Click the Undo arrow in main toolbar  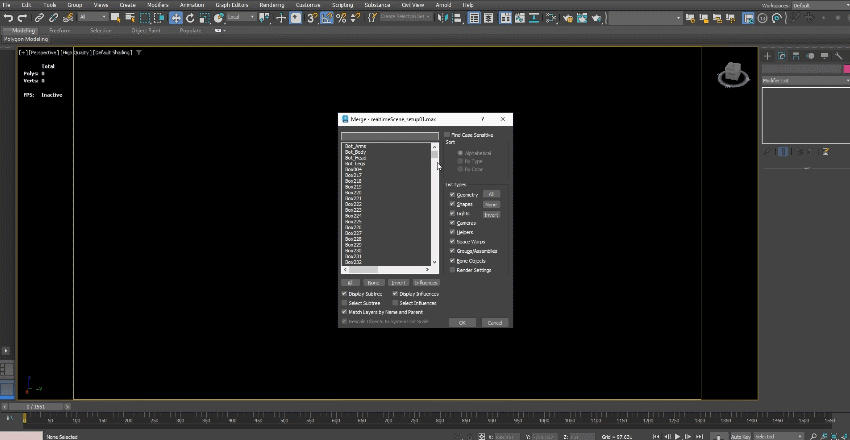pyautogui.click(x=8, y=18)
